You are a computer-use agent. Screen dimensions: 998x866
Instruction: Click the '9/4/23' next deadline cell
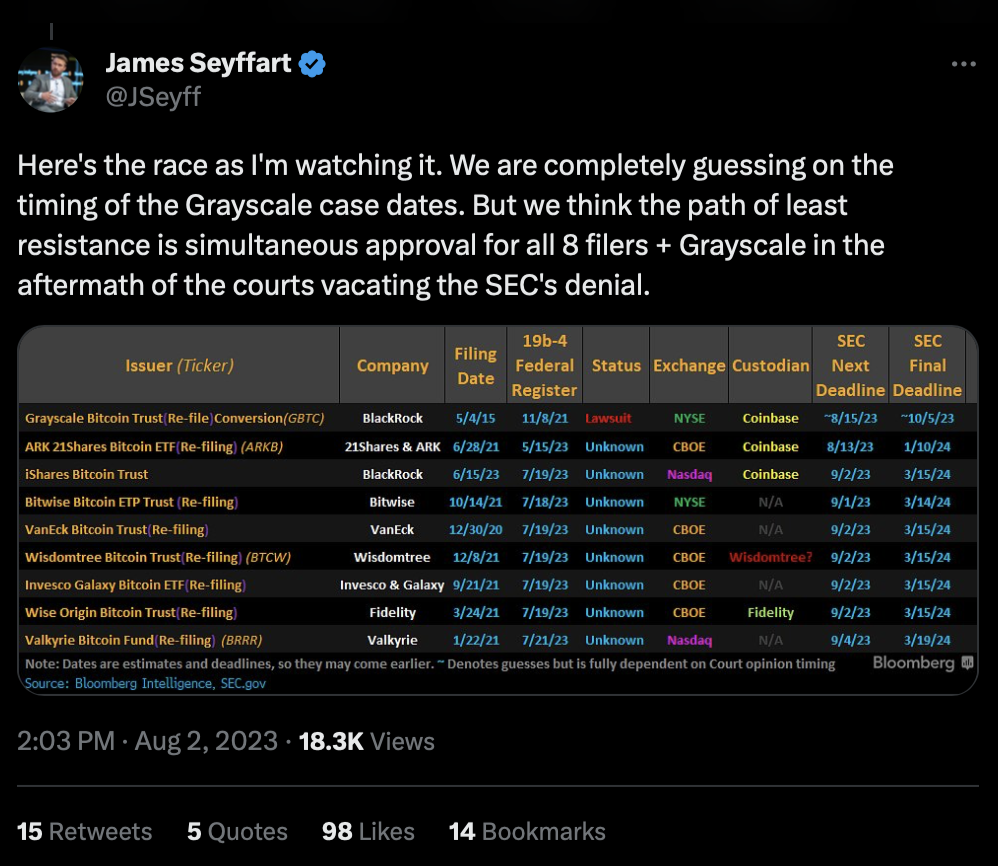point(850,640)
